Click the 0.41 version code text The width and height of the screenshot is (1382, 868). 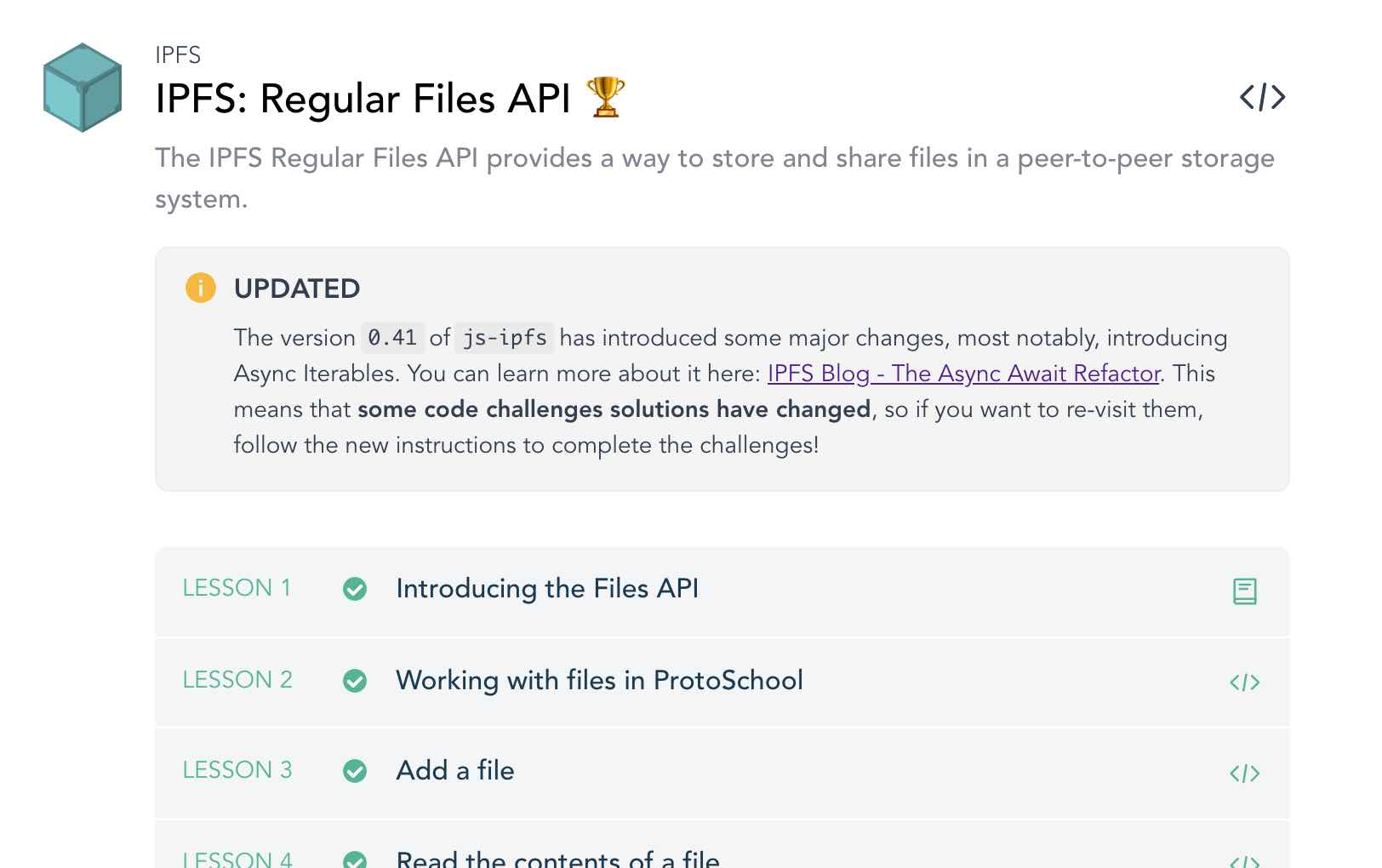[x=392, y=338]
